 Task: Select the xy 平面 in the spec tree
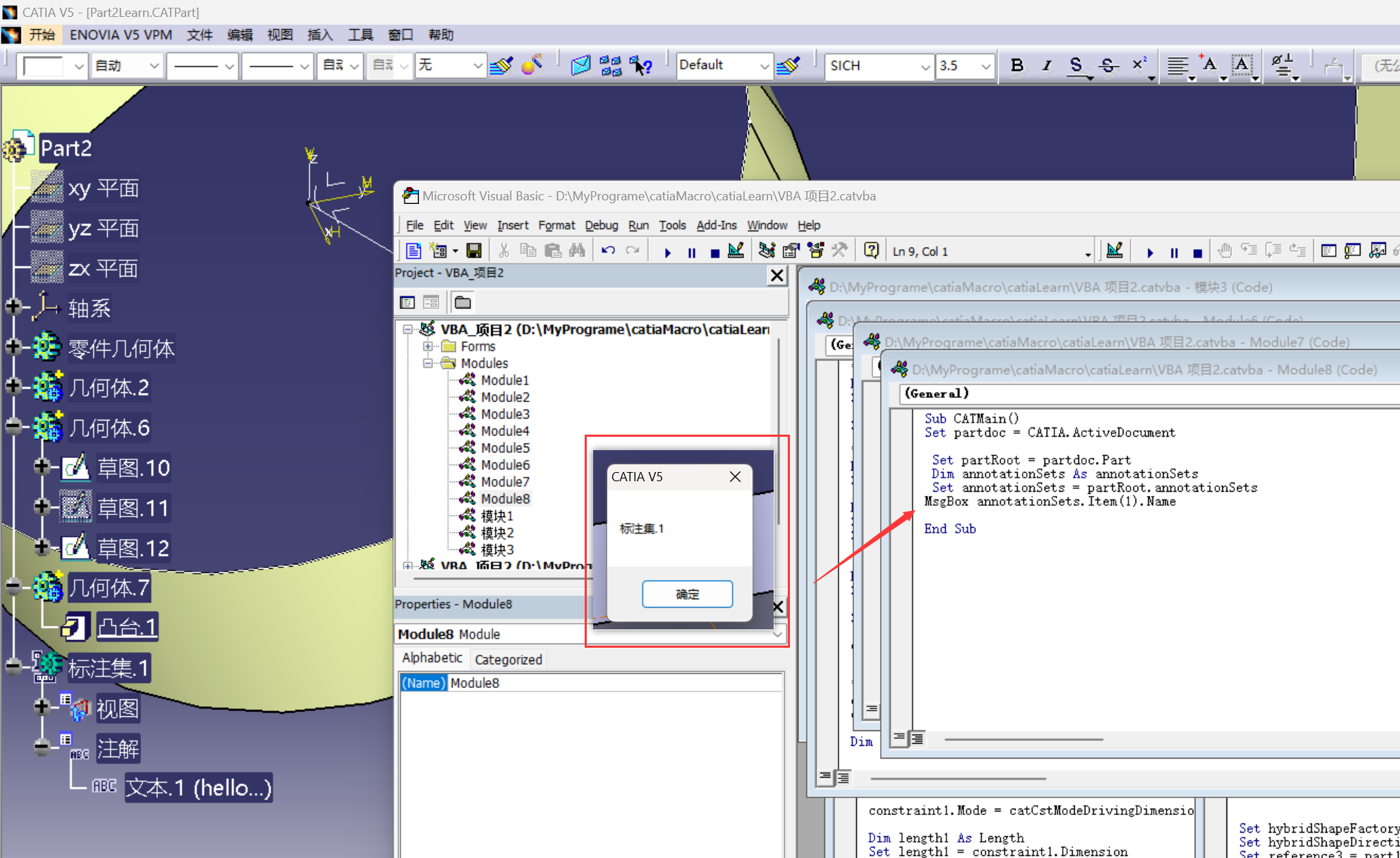[103, 188]
